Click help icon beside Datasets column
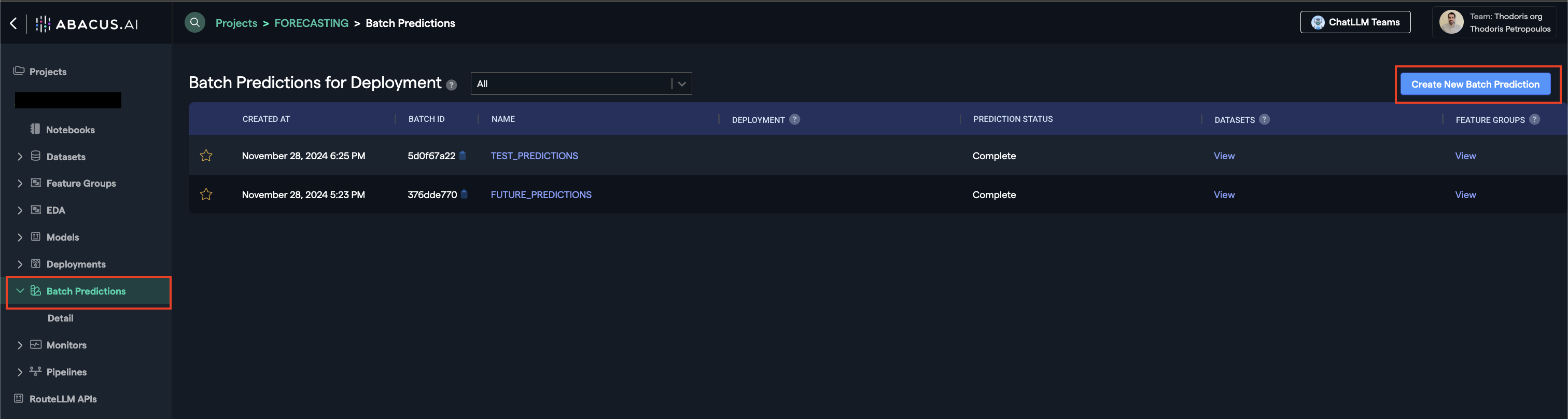This screenshot has width=1568, height=419. click(1264, 119)
